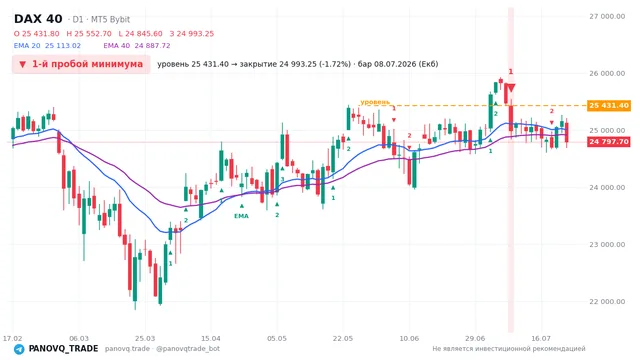640x360 pixels.
Task: Select the orange 25 431.40 level price tag
Action: pos(609,105)
